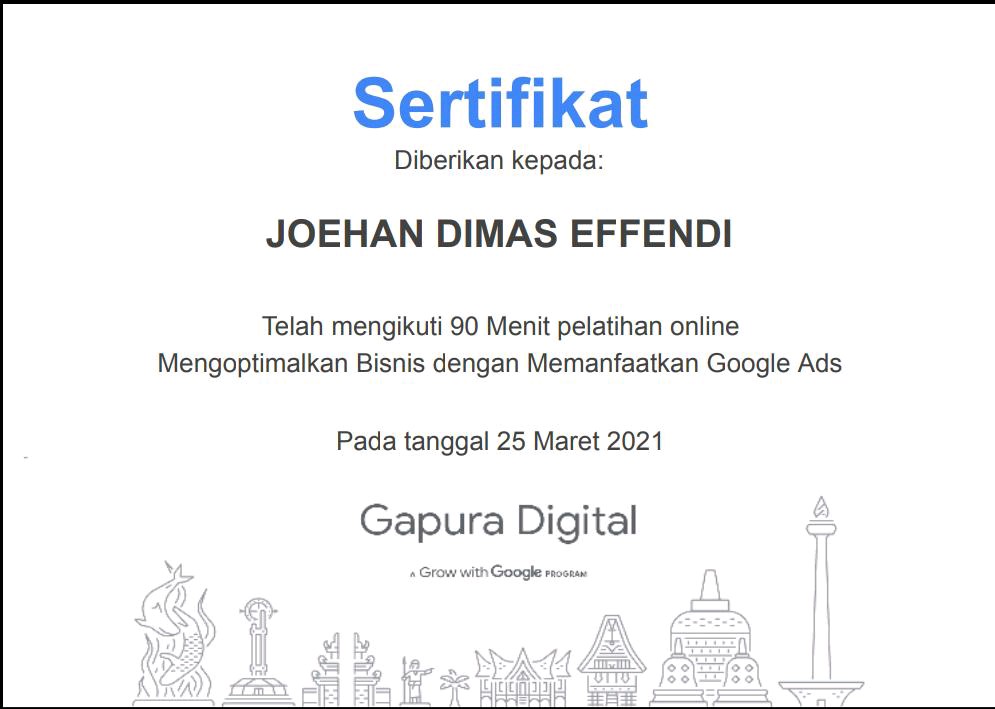The height and width of the screenshot is (709, 995).
Task: Select the "Diberikan kepada:" line
Action: point(499,160)
